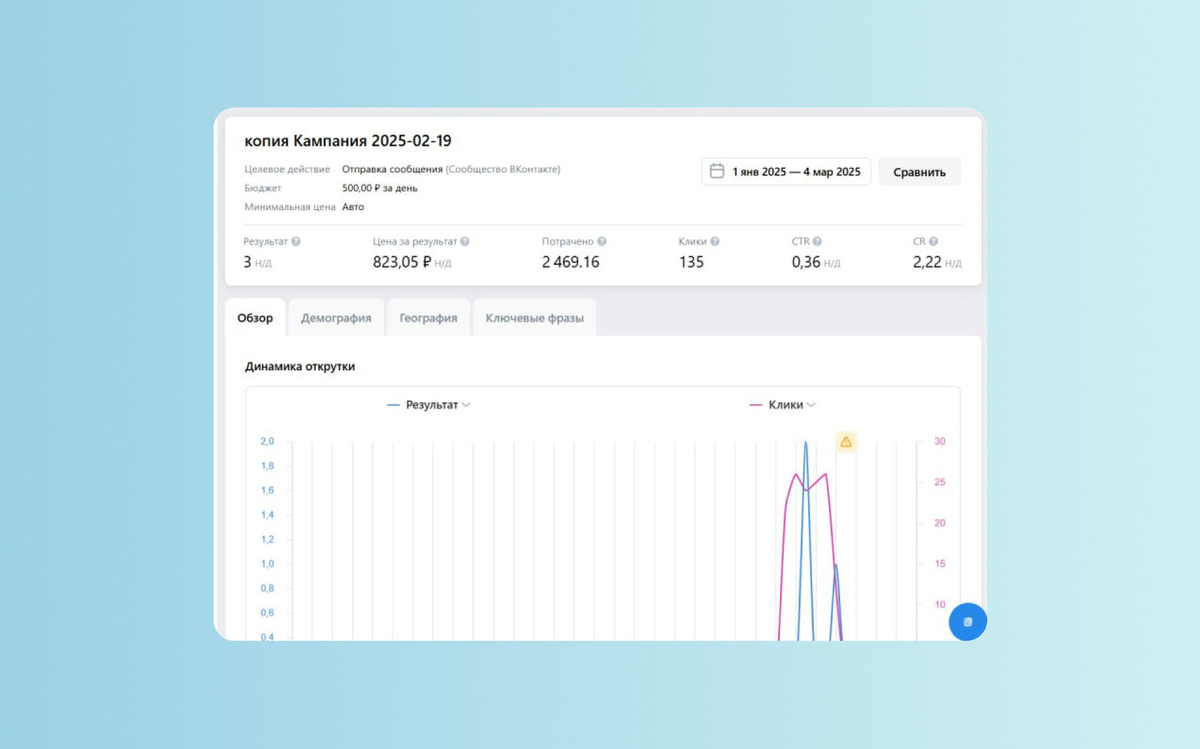
Task: Click help icon beside Цена за результат
Action: [x=465, y=242]
